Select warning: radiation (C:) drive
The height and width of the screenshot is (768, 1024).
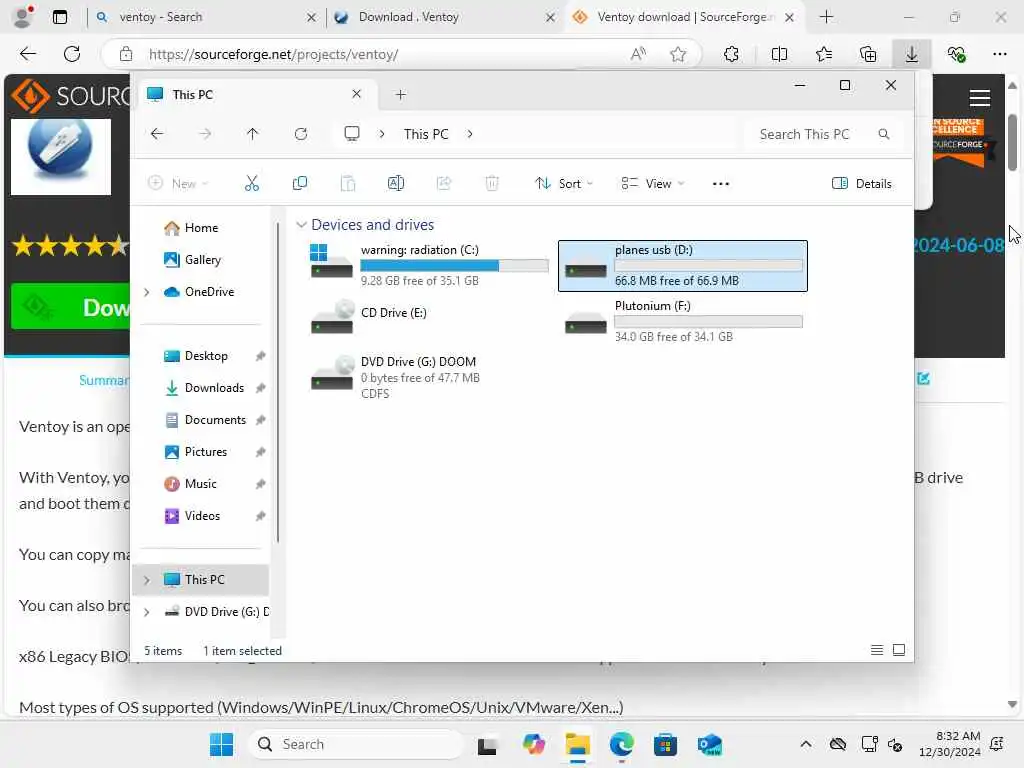pyautogui.click(x=428, y=265)
